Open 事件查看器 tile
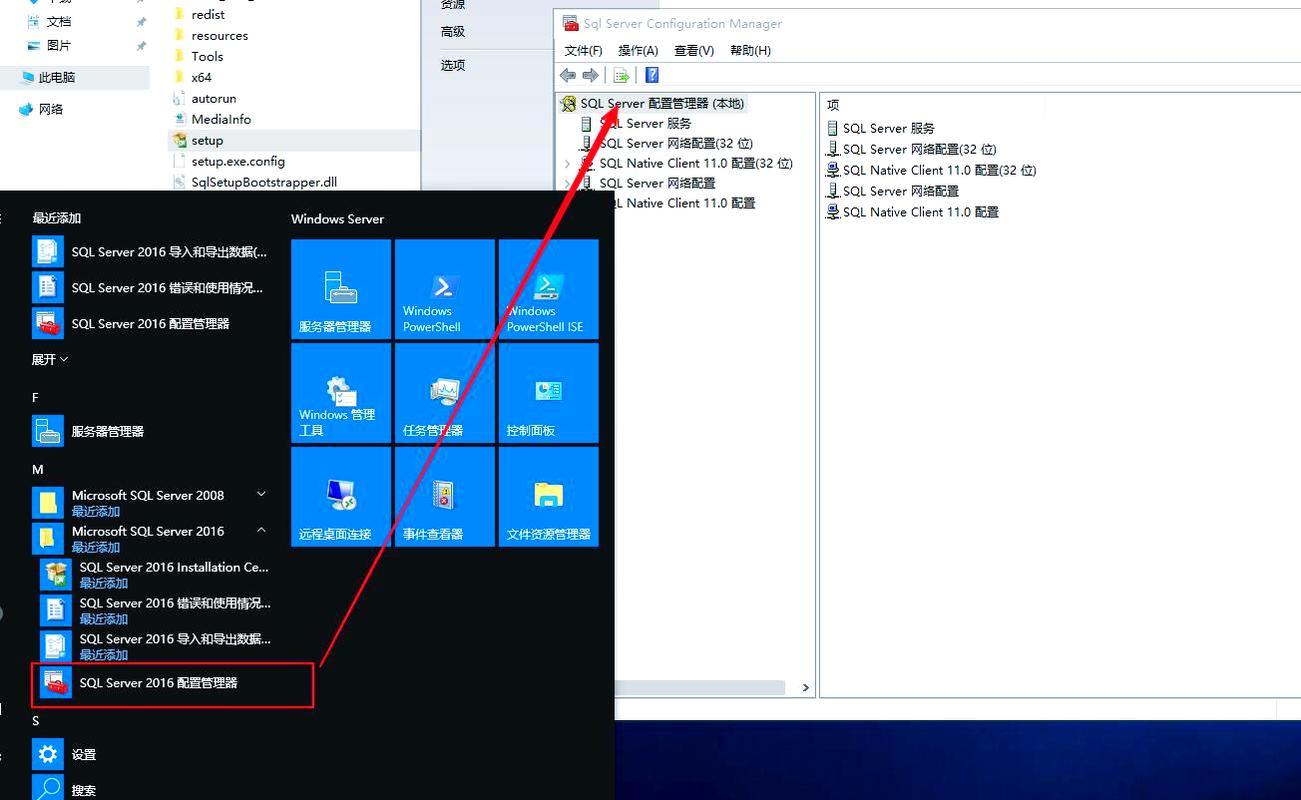Screen dimensions: 1301x800 (x=444, y=497)
